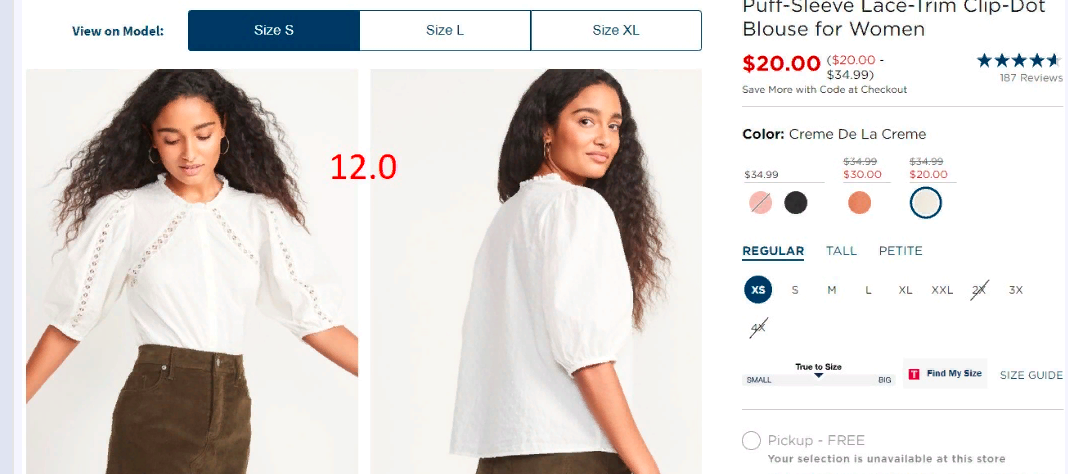
Task: Select the Pickup - FREE radio button
Action: point(751,441)
